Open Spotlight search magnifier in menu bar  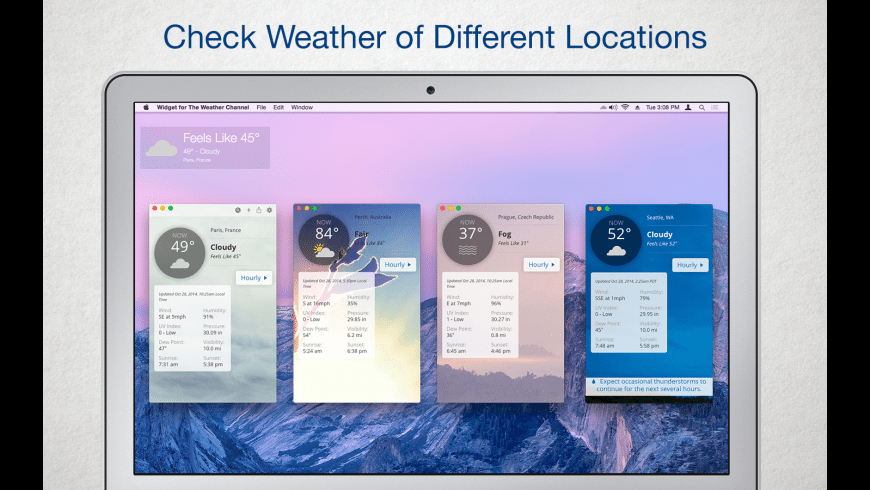(702, 108)
